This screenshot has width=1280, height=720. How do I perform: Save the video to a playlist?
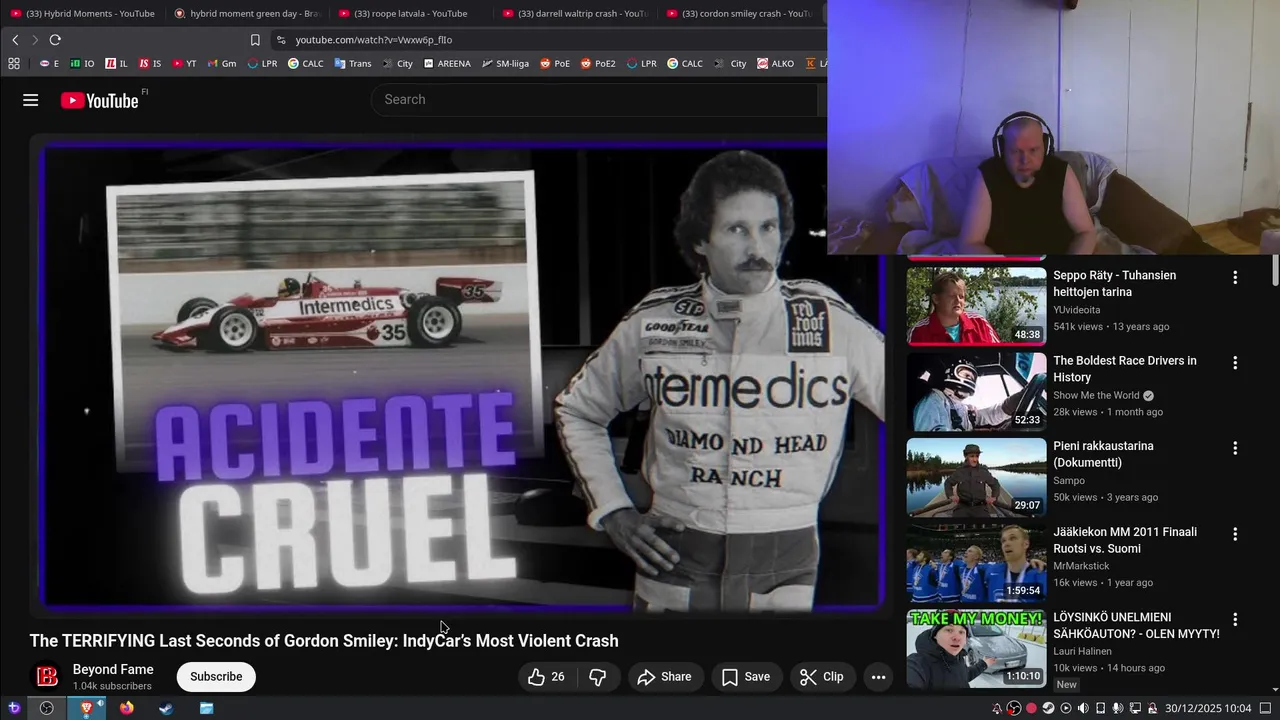point(746,677)
